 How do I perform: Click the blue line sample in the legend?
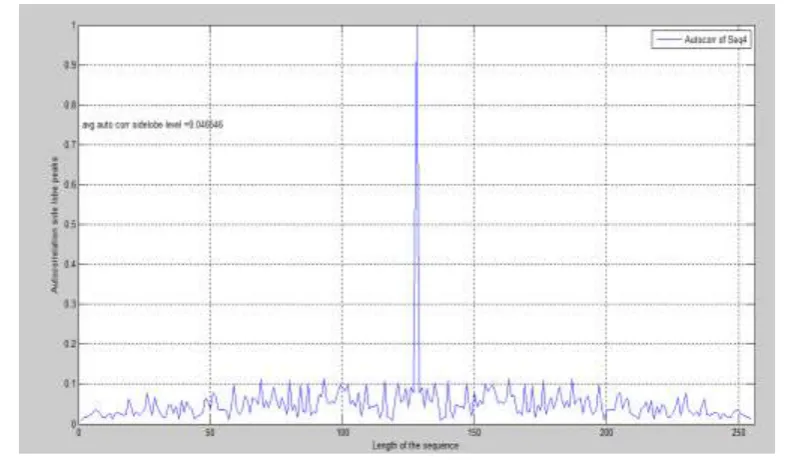668,40
